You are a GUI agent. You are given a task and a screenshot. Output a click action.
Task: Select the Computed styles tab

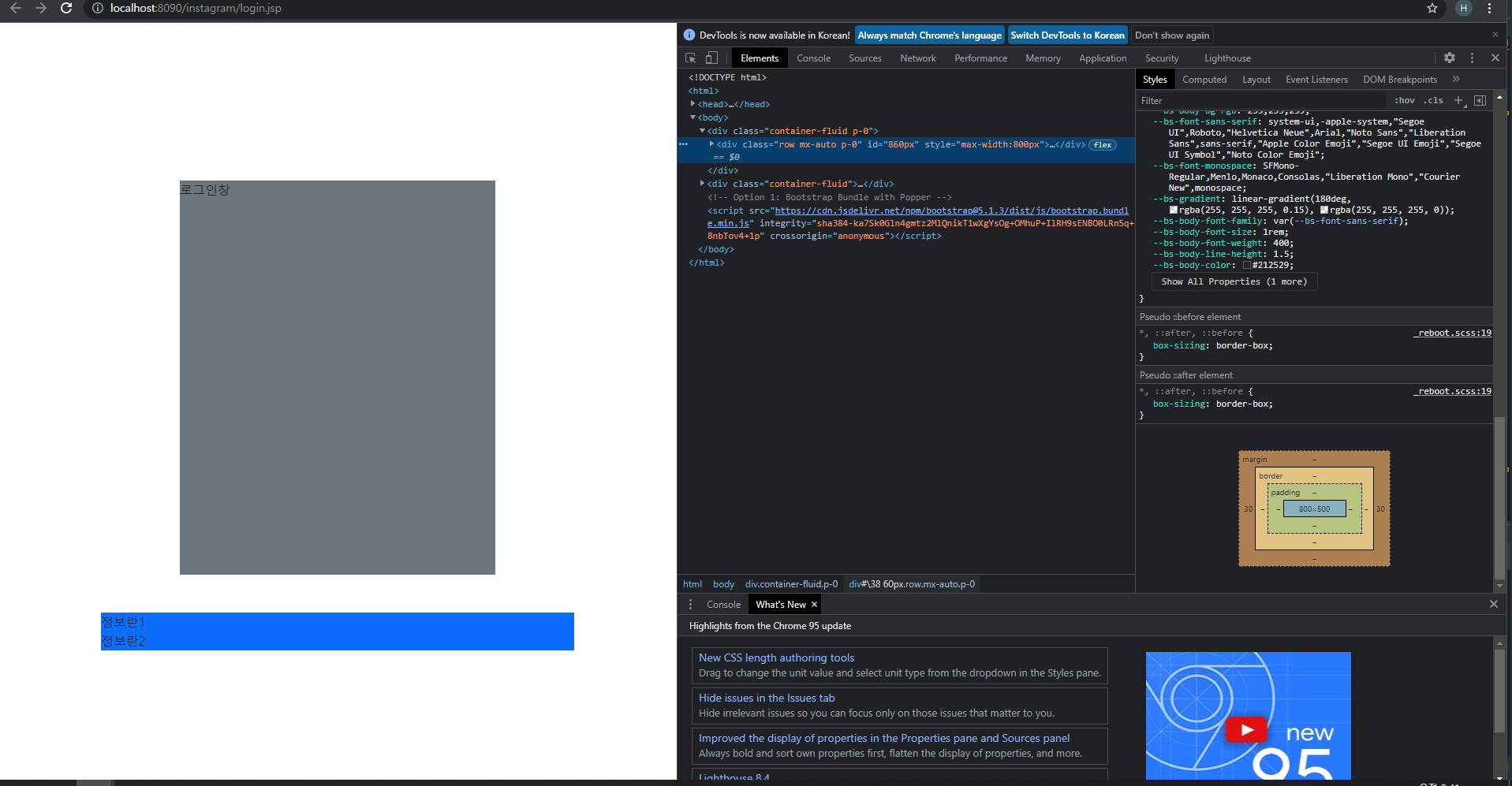click(x=1204, y=80)
